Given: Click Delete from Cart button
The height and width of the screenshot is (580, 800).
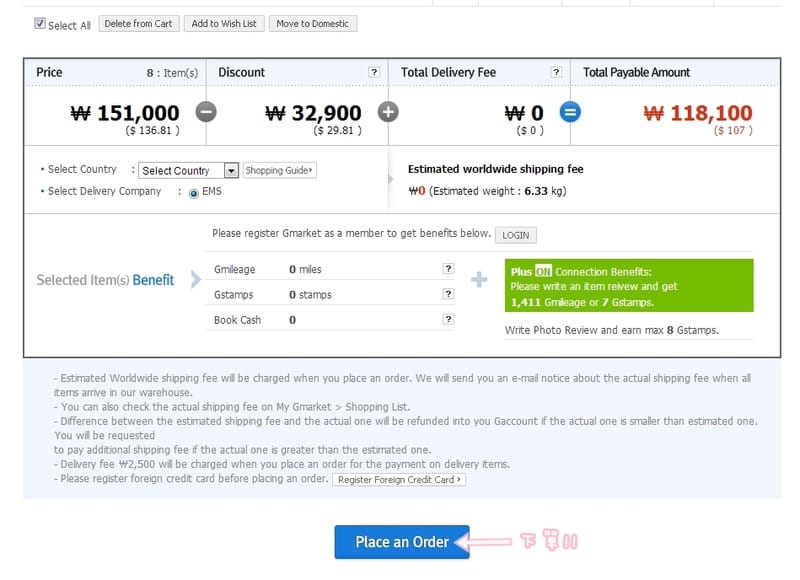Looking at the screenshot, I should point(138,24).
